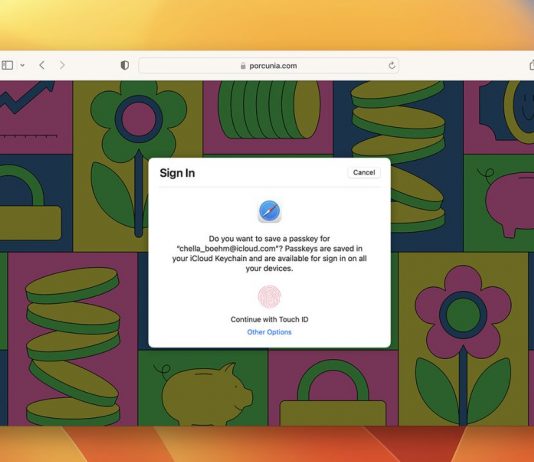This screenshot has height=462, width=534.
Task: Toggle the Safari sidebar icon
Action: click(x=7, y=65)
